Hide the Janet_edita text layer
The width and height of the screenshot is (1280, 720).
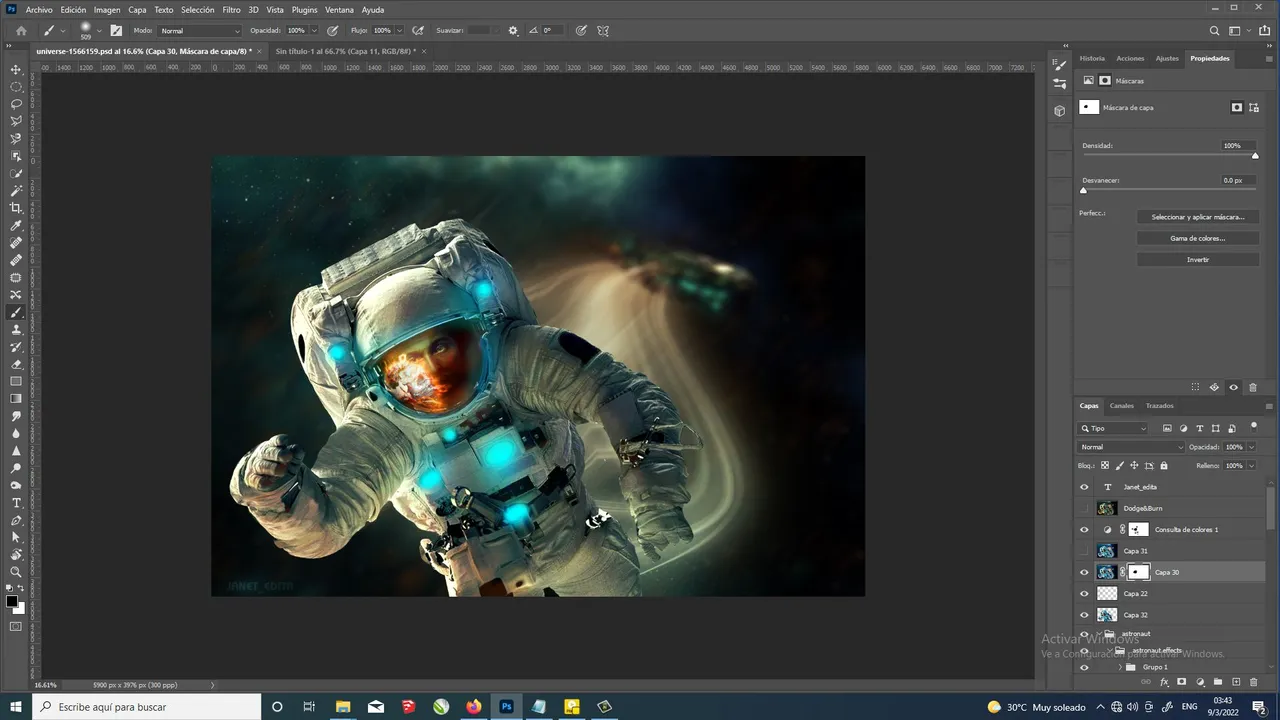[1084, 487]
